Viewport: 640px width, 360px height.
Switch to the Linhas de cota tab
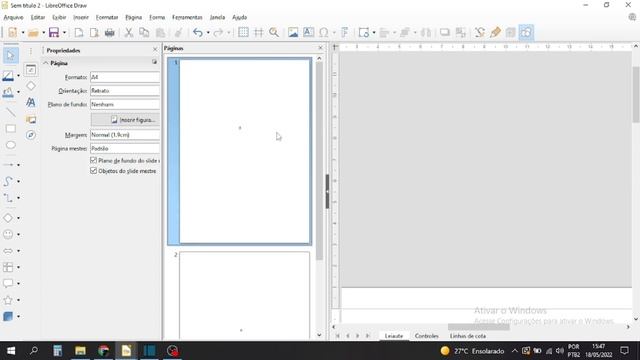coord(468,336)
